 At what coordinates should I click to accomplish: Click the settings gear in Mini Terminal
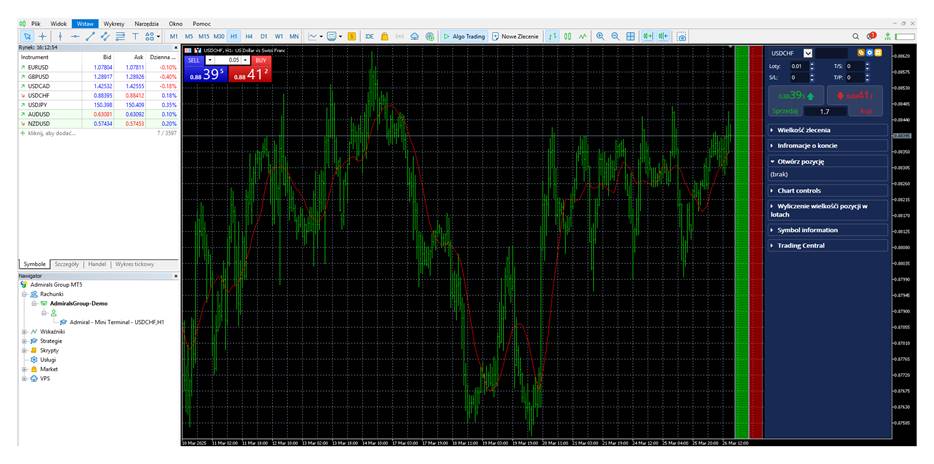click(x=870, y=53)
